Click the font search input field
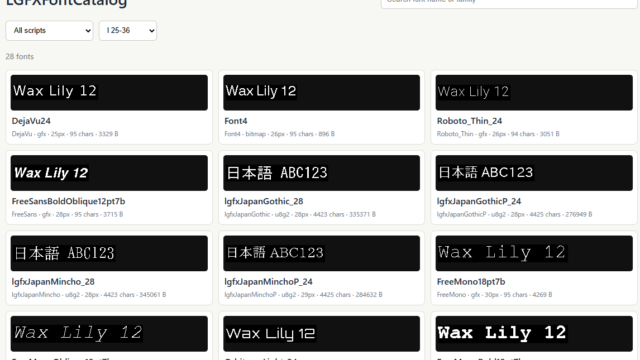 coord(509,3)
